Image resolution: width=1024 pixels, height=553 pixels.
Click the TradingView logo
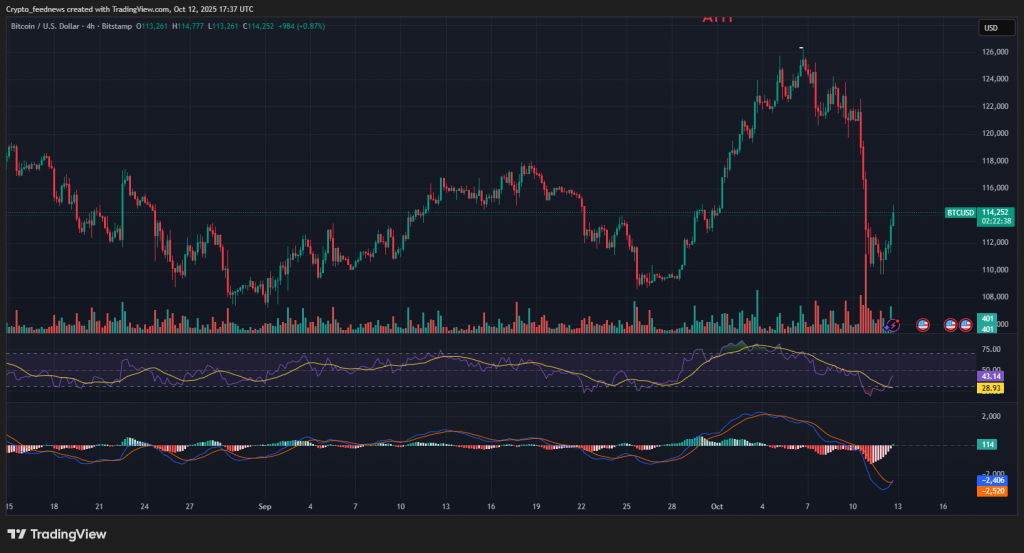pos(57,534)
